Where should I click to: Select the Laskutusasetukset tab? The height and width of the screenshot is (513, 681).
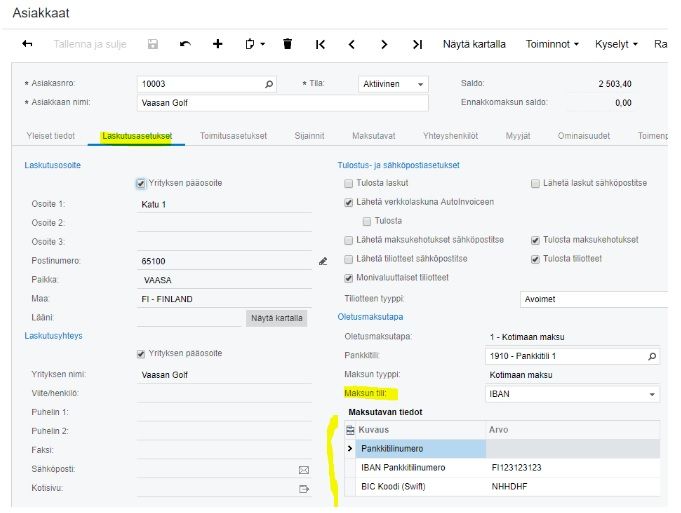pos(137,136)
